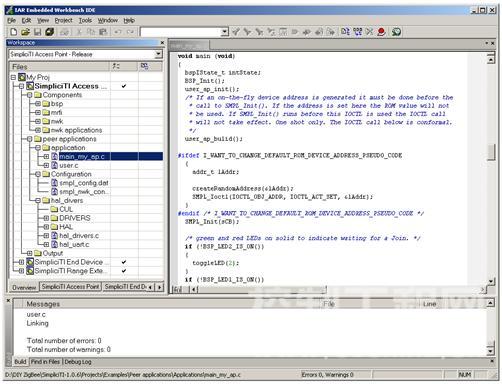Open the File menu

tap(12, 21)
